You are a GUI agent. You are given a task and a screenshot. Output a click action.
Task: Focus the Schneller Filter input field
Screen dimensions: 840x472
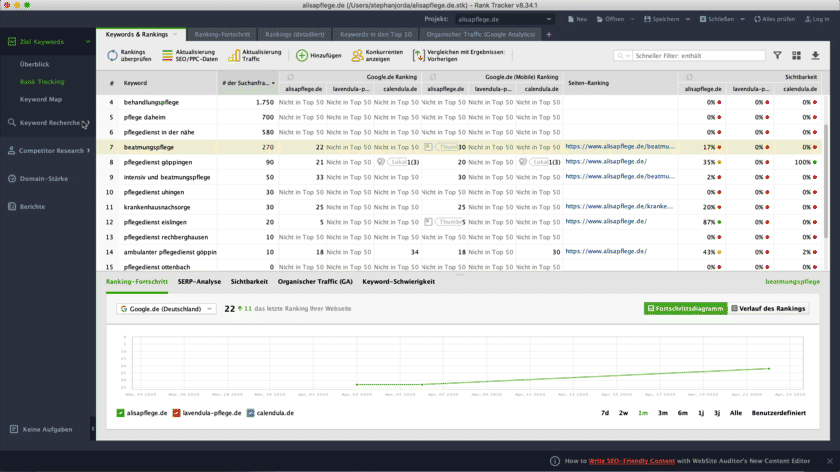tap(699, 56)
